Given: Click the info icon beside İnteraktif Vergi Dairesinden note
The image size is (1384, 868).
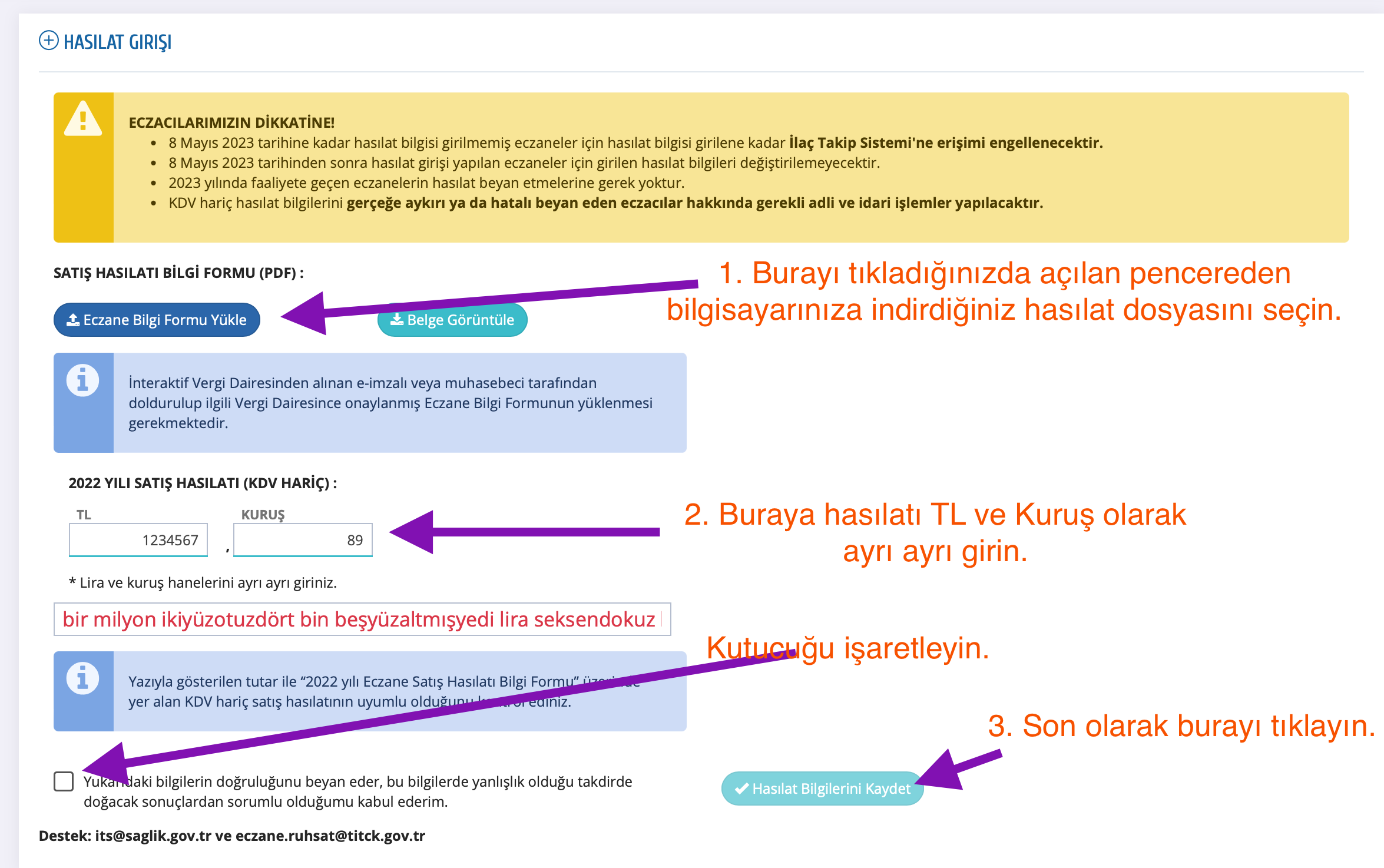Looking at the screenshot, I should (82, 380).
